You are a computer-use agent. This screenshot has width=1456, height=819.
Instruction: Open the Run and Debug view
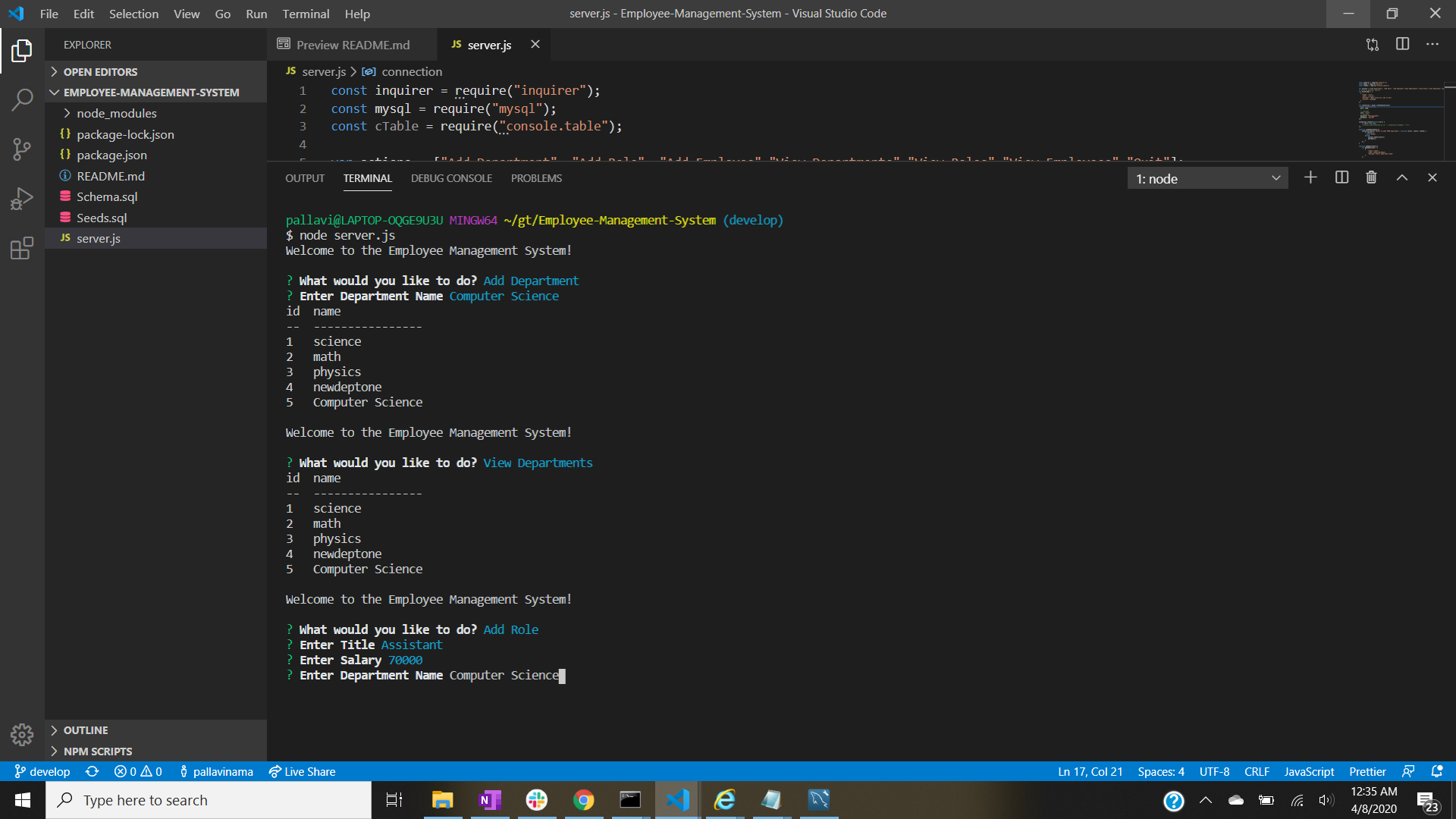[x=22, y=198]
